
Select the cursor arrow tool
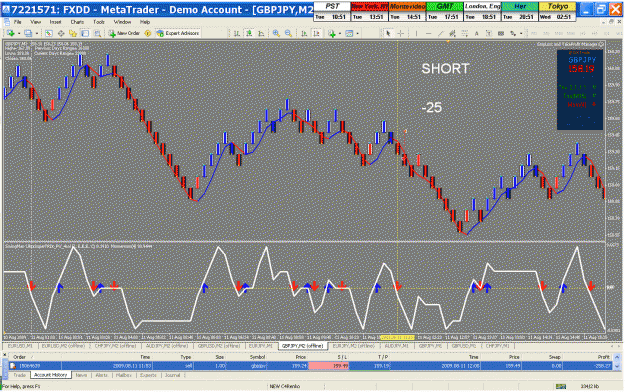point(388,33)
